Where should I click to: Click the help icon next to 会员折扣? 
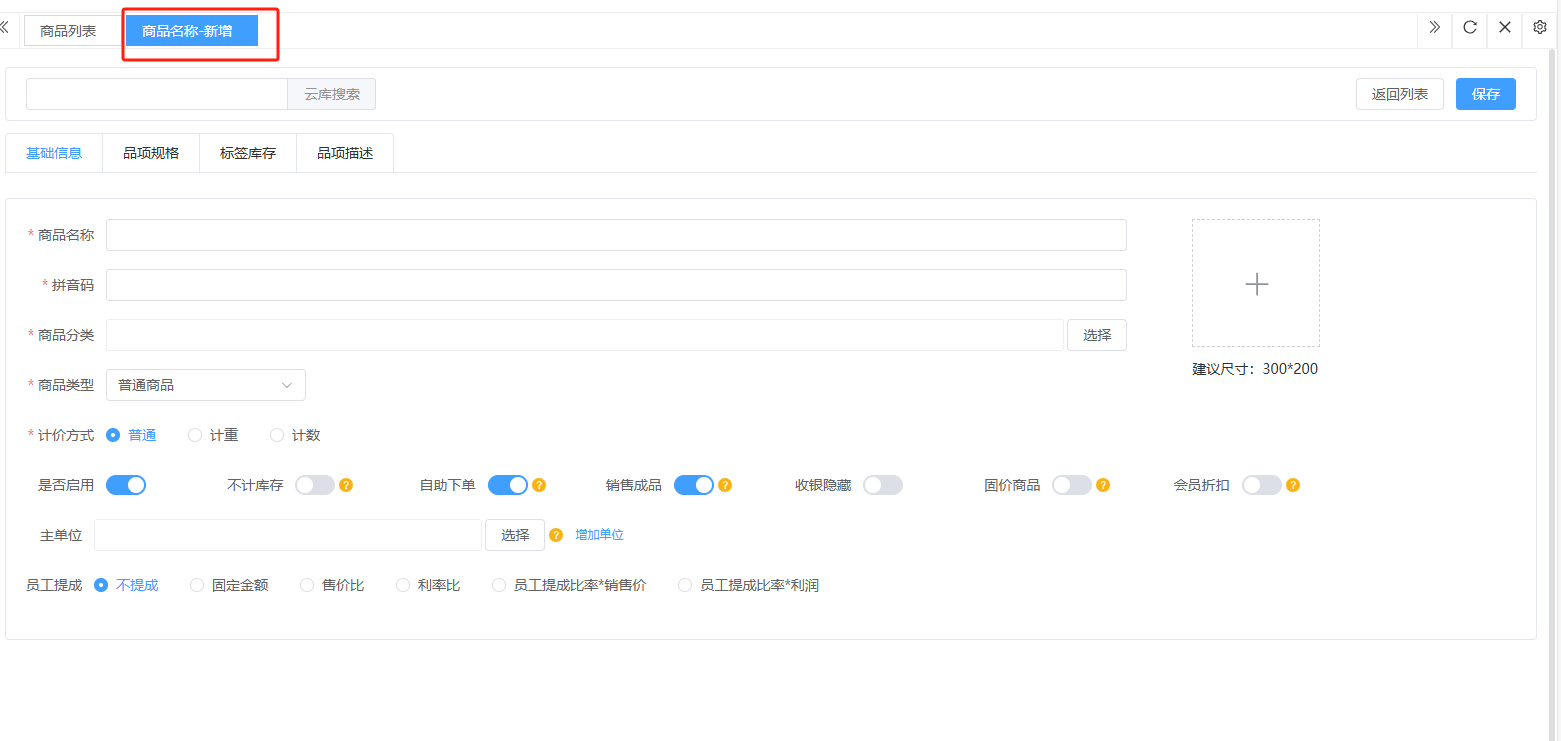[1292, 486]
